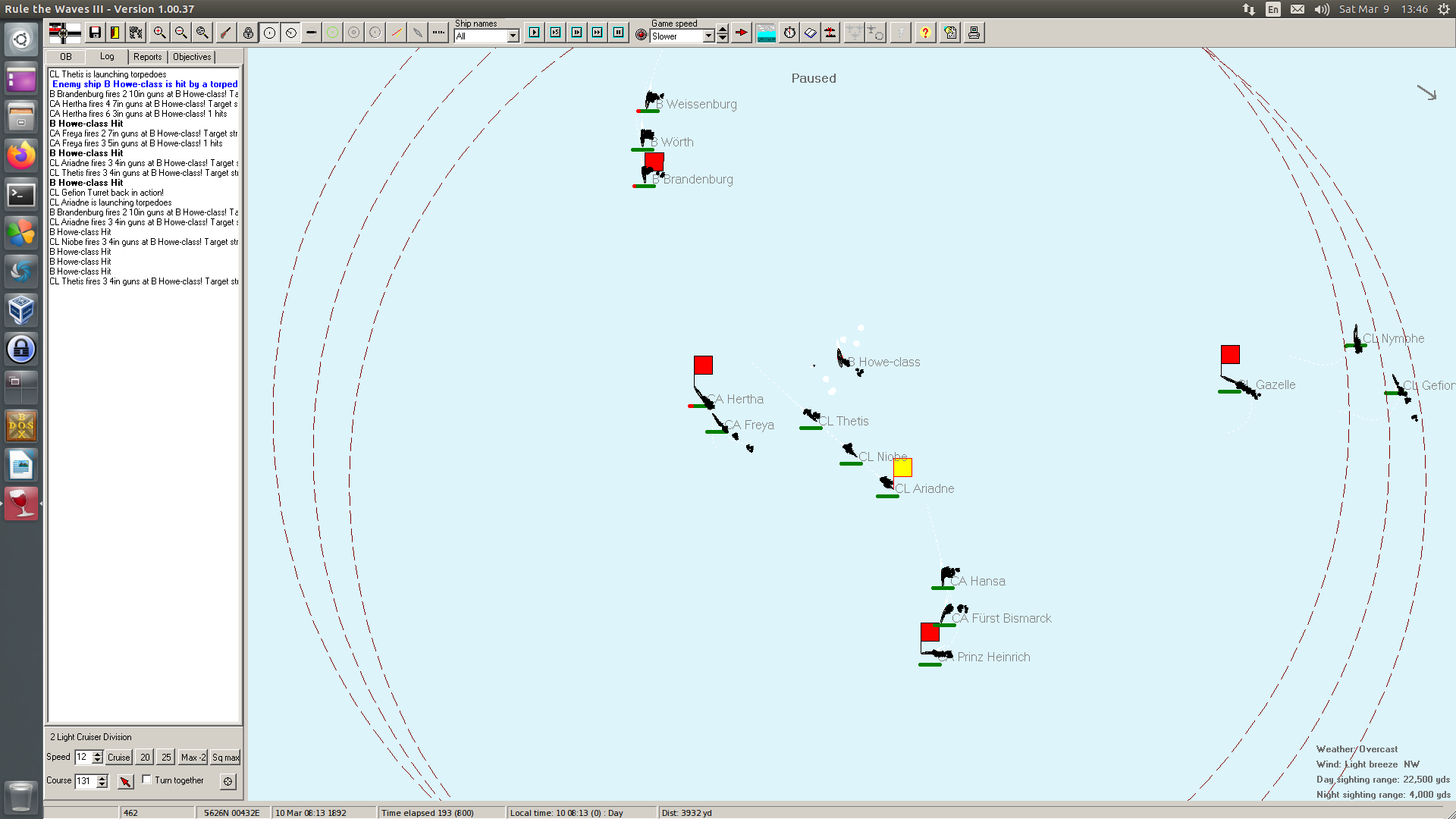Click the red course arrow button
The height and width of the screenshot is (819, 1456).
[x=126, y=780]
